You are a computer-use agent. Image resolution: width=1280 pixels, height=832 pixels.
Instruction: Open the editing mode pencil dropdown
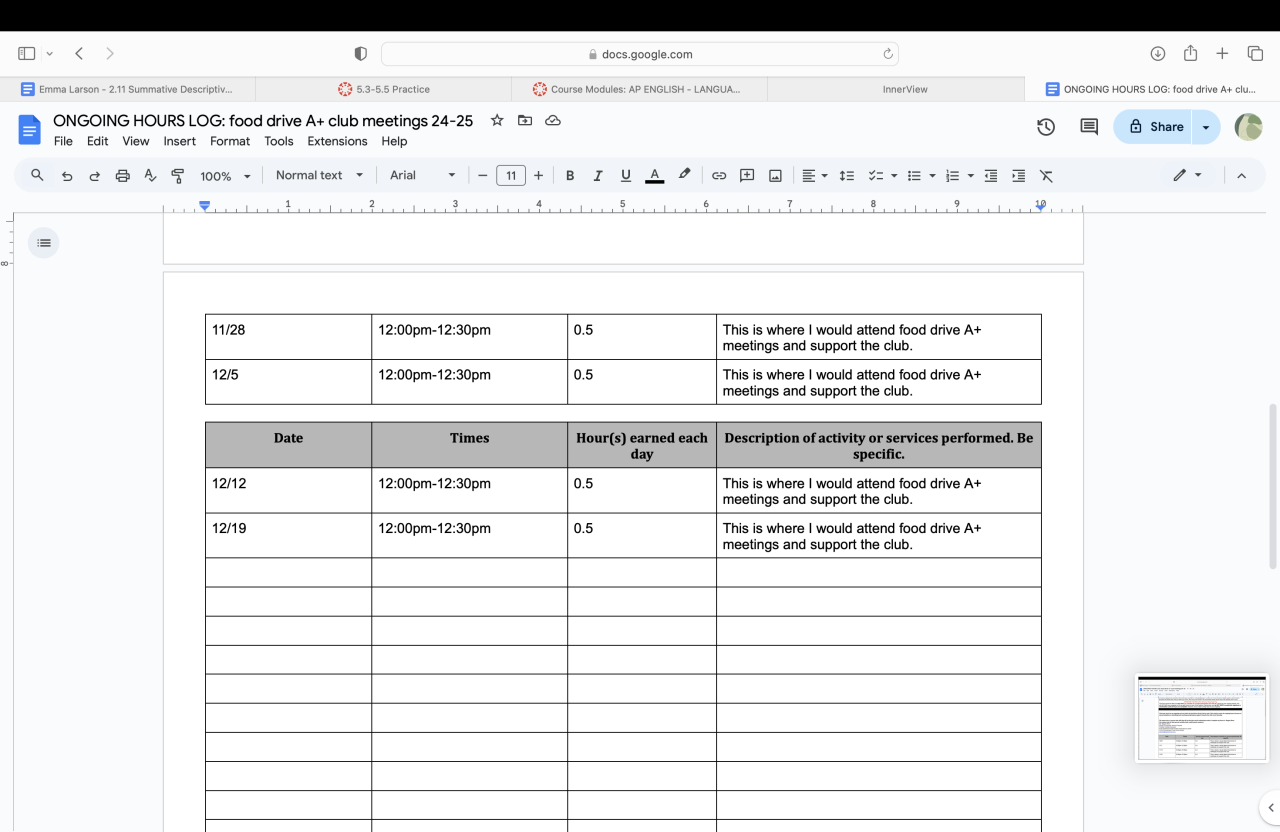tap(1187, 176)
